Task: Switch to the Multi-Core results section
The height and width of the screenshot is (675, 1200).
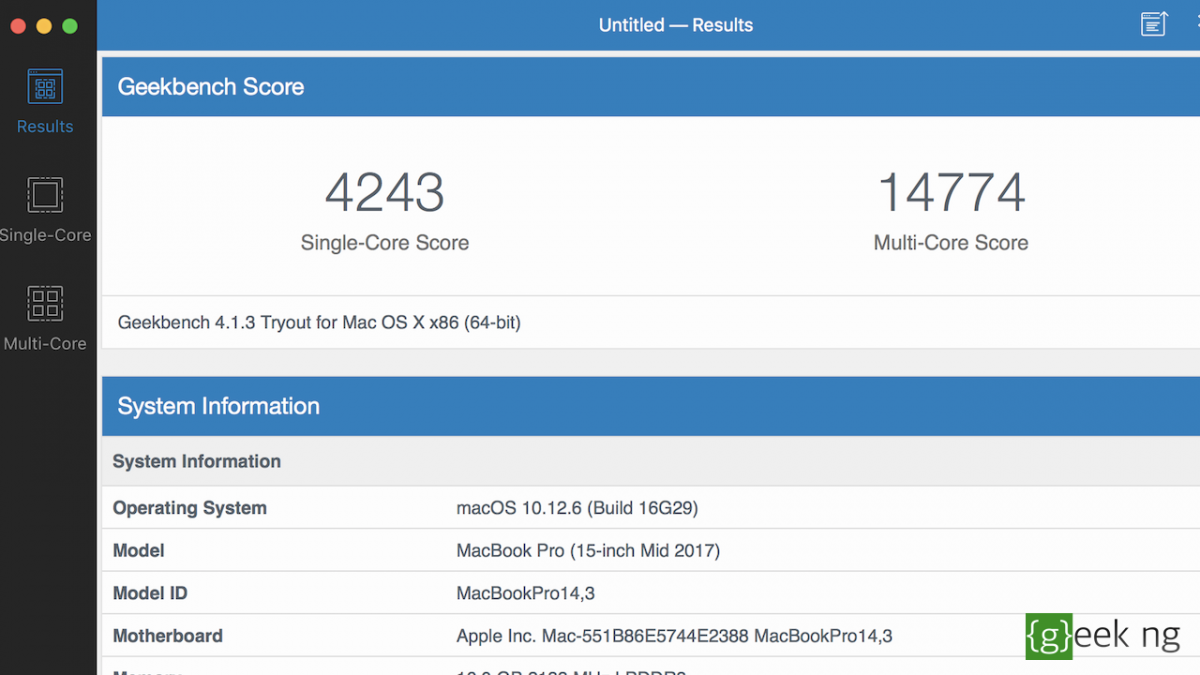Action: pos(45,318)
